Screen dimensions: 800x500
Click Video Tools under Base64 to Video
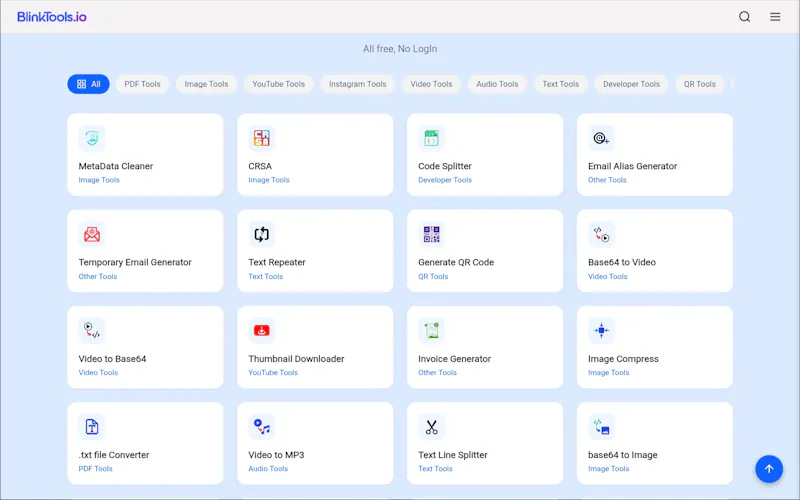pos(608,277)
